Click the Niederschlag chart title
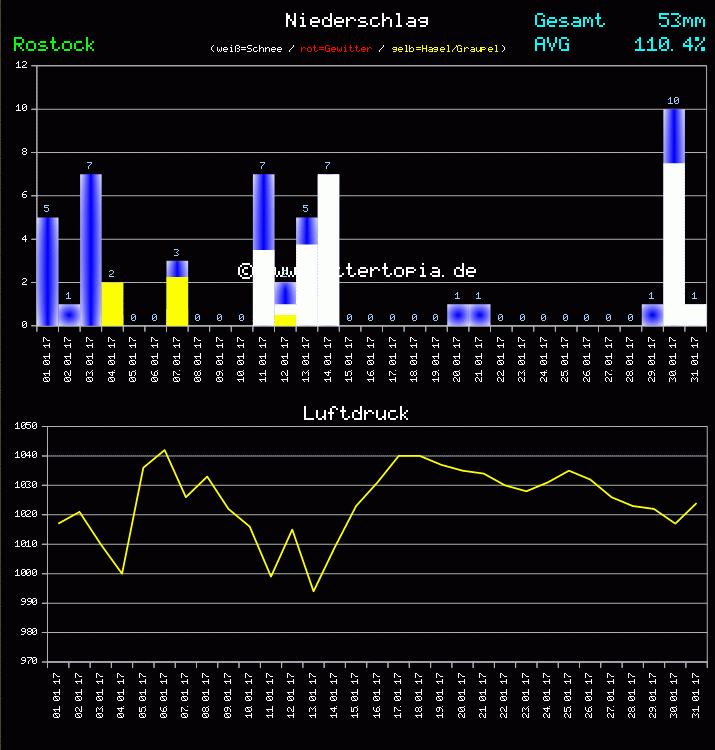Viewport: 715px width, 750px height. point(357,20)
